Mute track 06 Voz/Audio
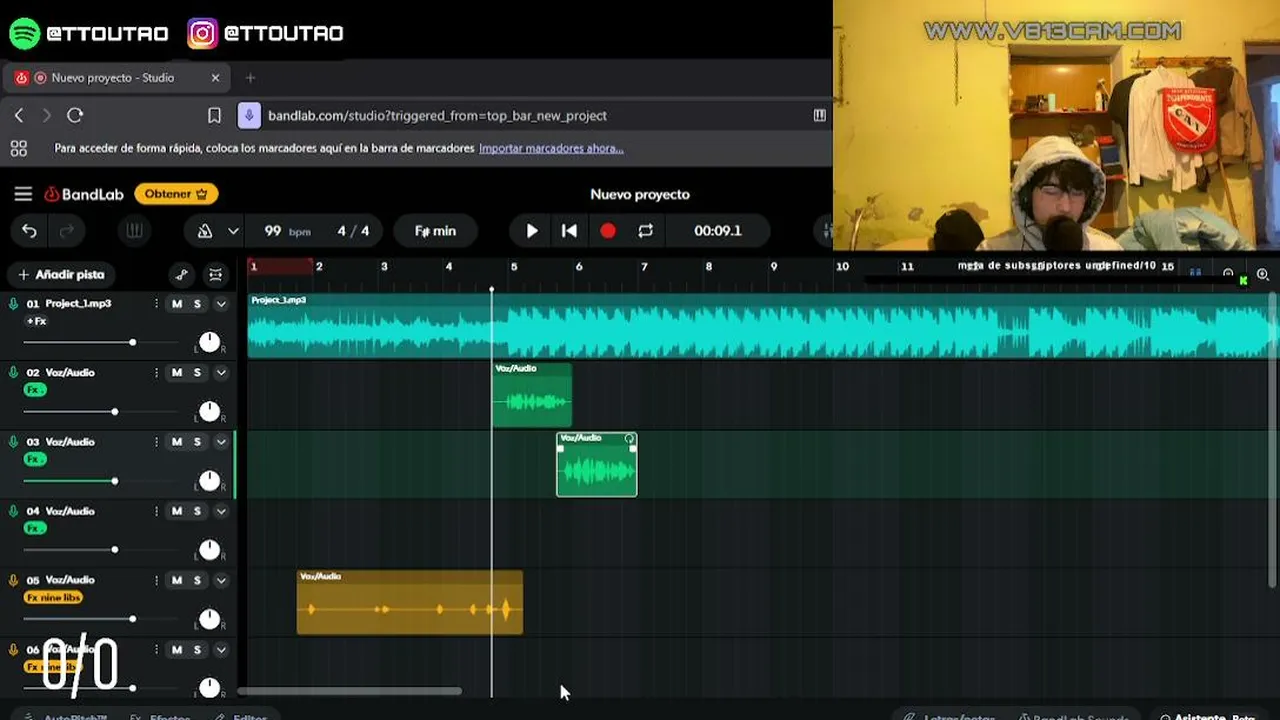1280x720 pixels. click(177, 650)
